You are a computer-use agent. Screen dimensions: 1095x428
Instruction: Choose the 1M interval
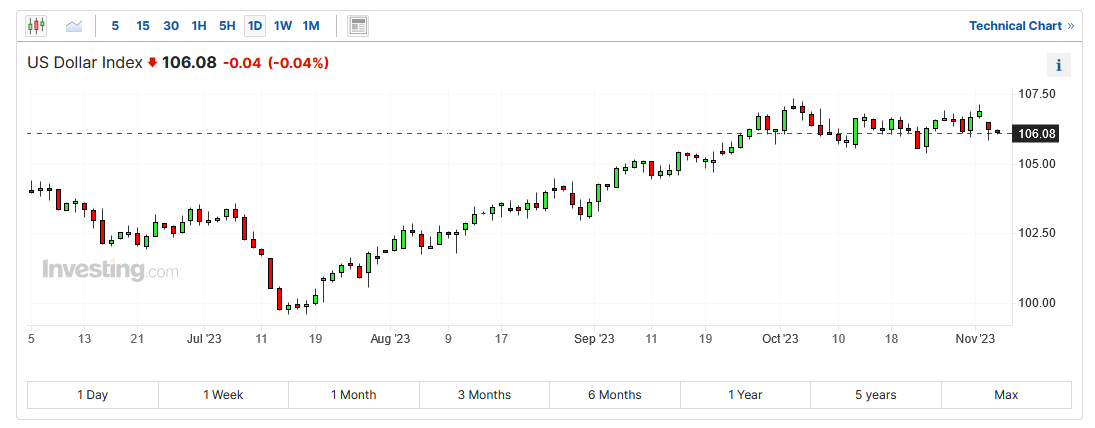tap(311, 25)
